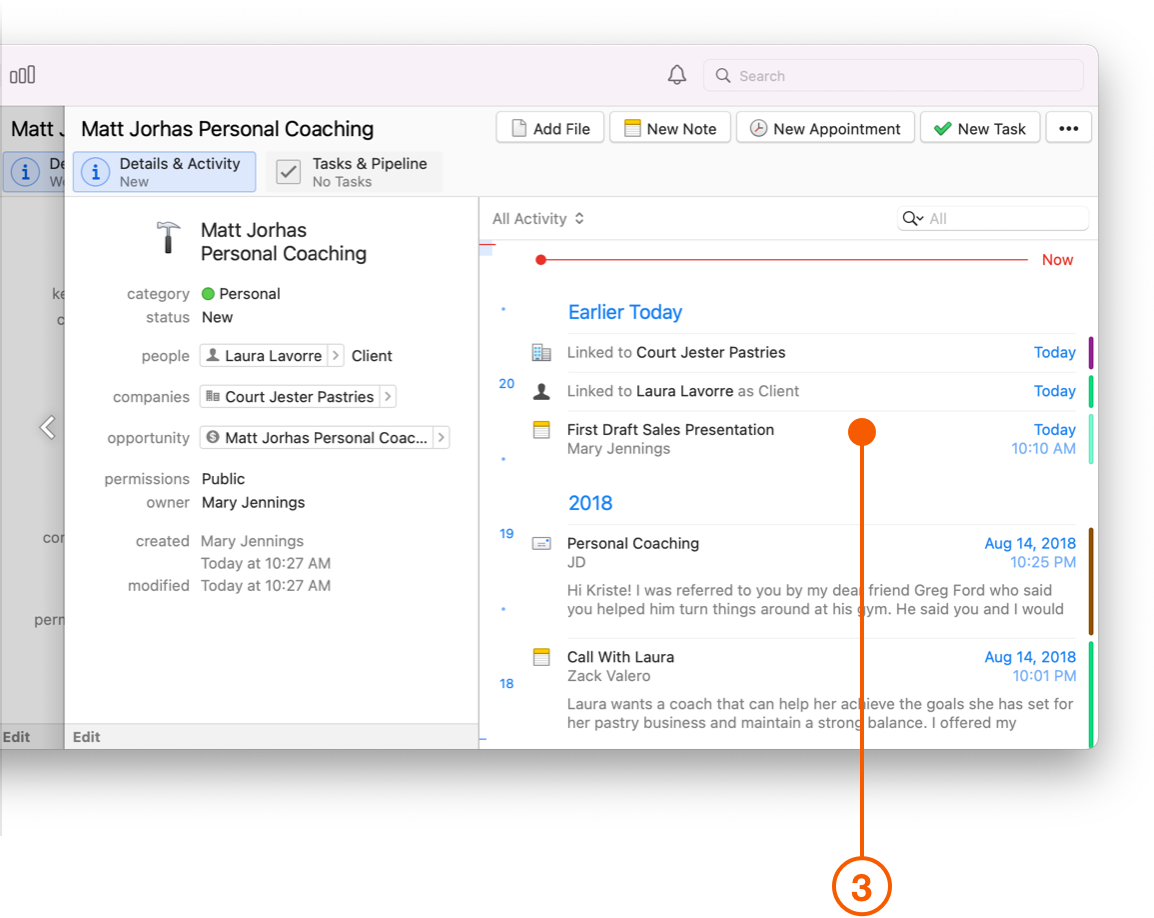
Task: Click building icon in Court Jester Pastries field
Action: (213, 396)
